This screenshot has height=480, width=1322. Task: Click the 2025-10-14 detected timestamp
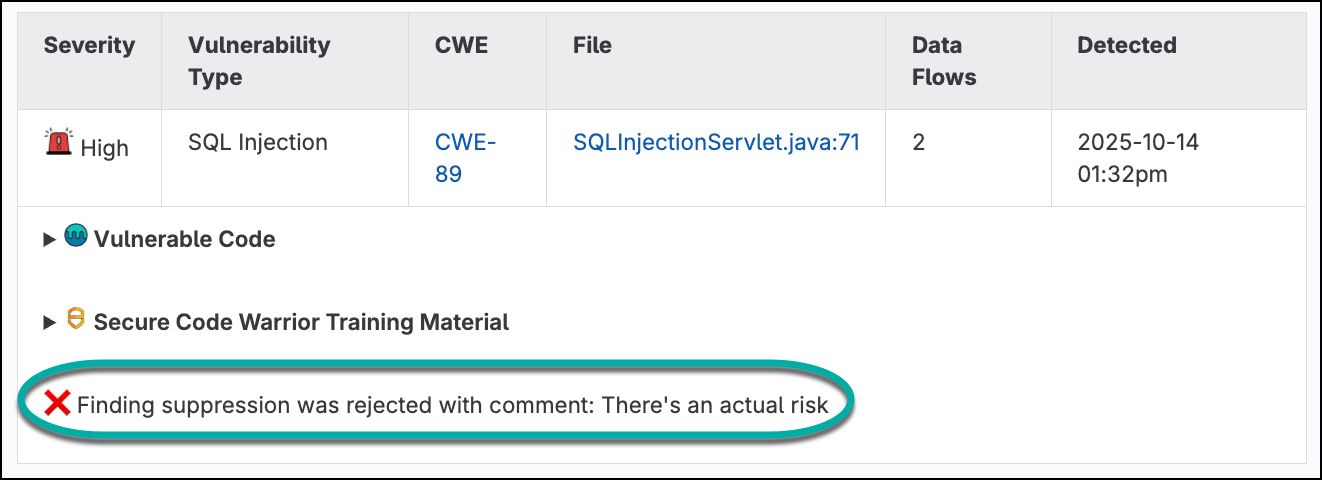1137,158
